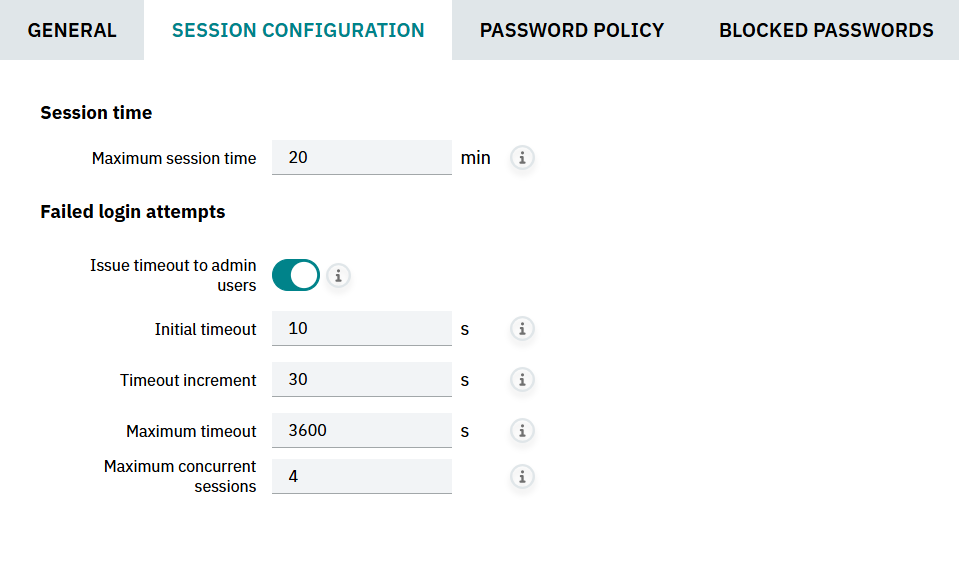Click the Timeout increment field

361,380
